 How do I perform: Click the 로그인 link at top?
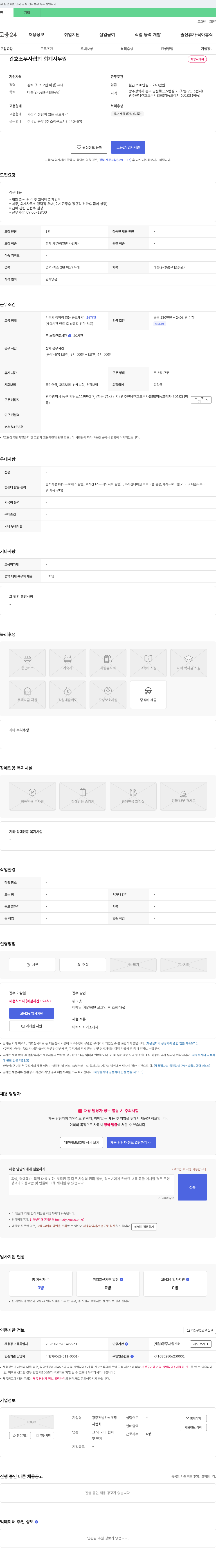(201, 21)
